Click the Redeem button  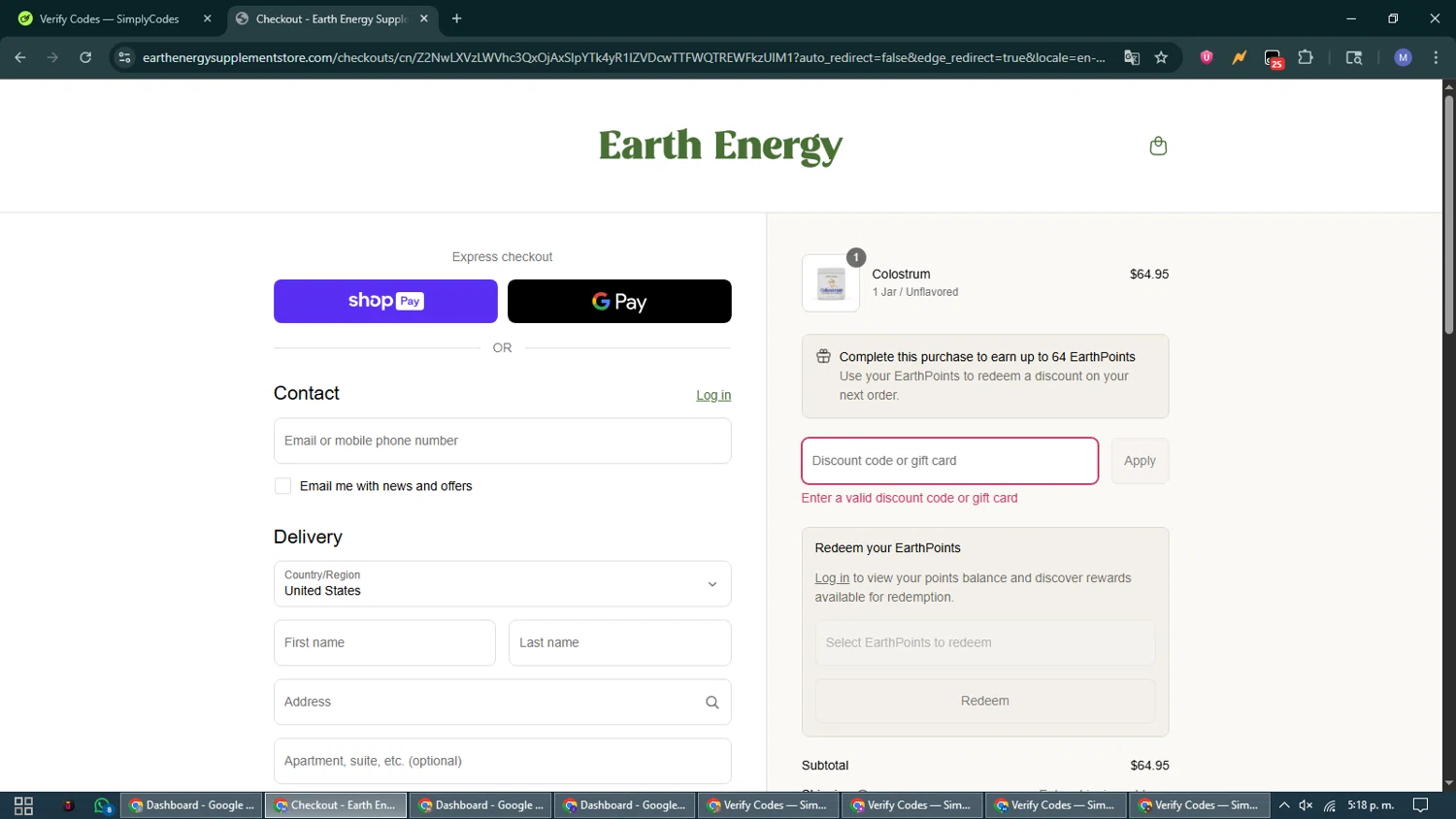point(985,701)
